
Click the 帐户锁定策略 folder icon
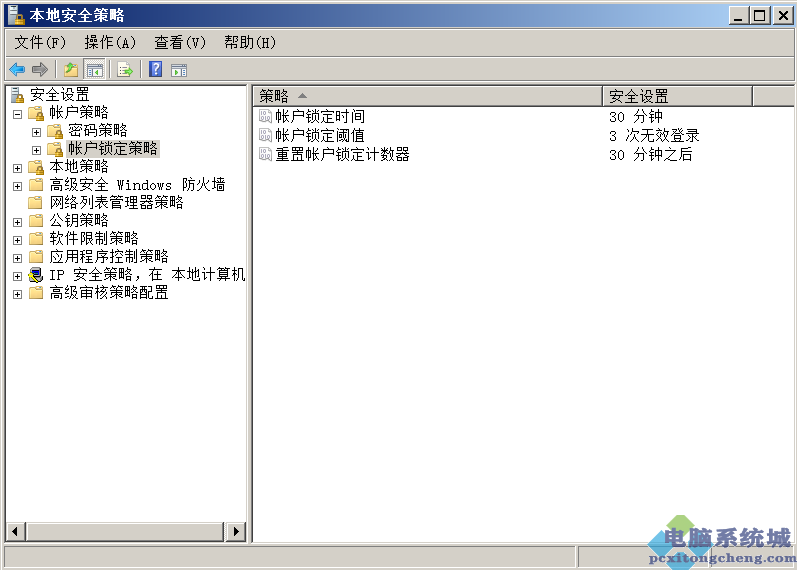click(x=55, y=149)
